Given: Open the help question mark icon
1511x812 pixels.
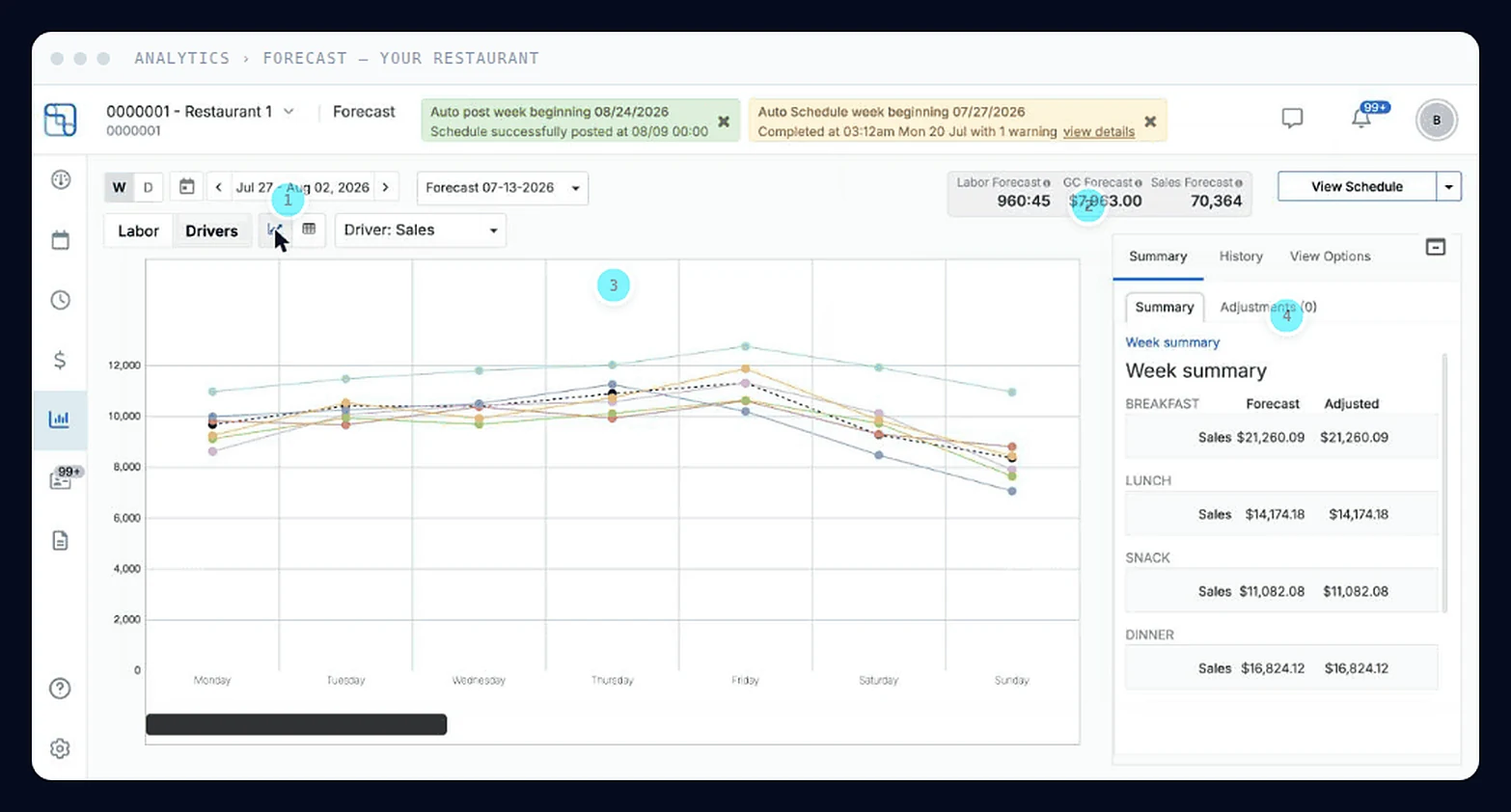Looking at the screenshot, I should (x=60, y=689).
